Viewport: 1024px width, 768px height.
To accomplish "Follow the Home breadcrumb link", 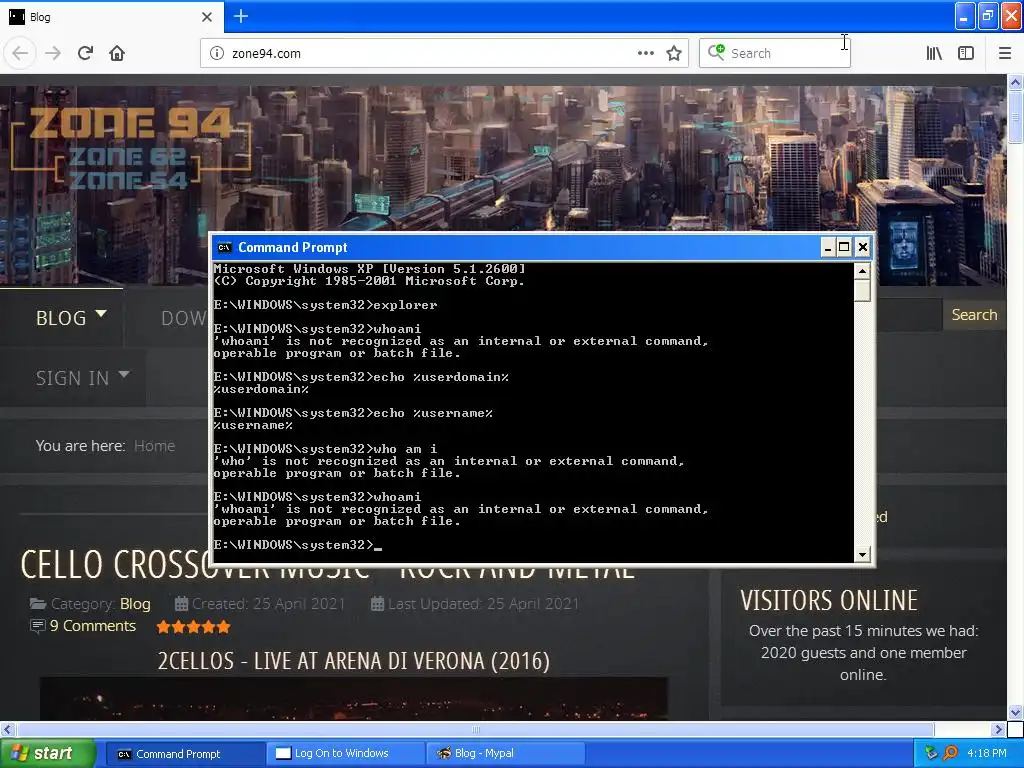I will point(154,446).
